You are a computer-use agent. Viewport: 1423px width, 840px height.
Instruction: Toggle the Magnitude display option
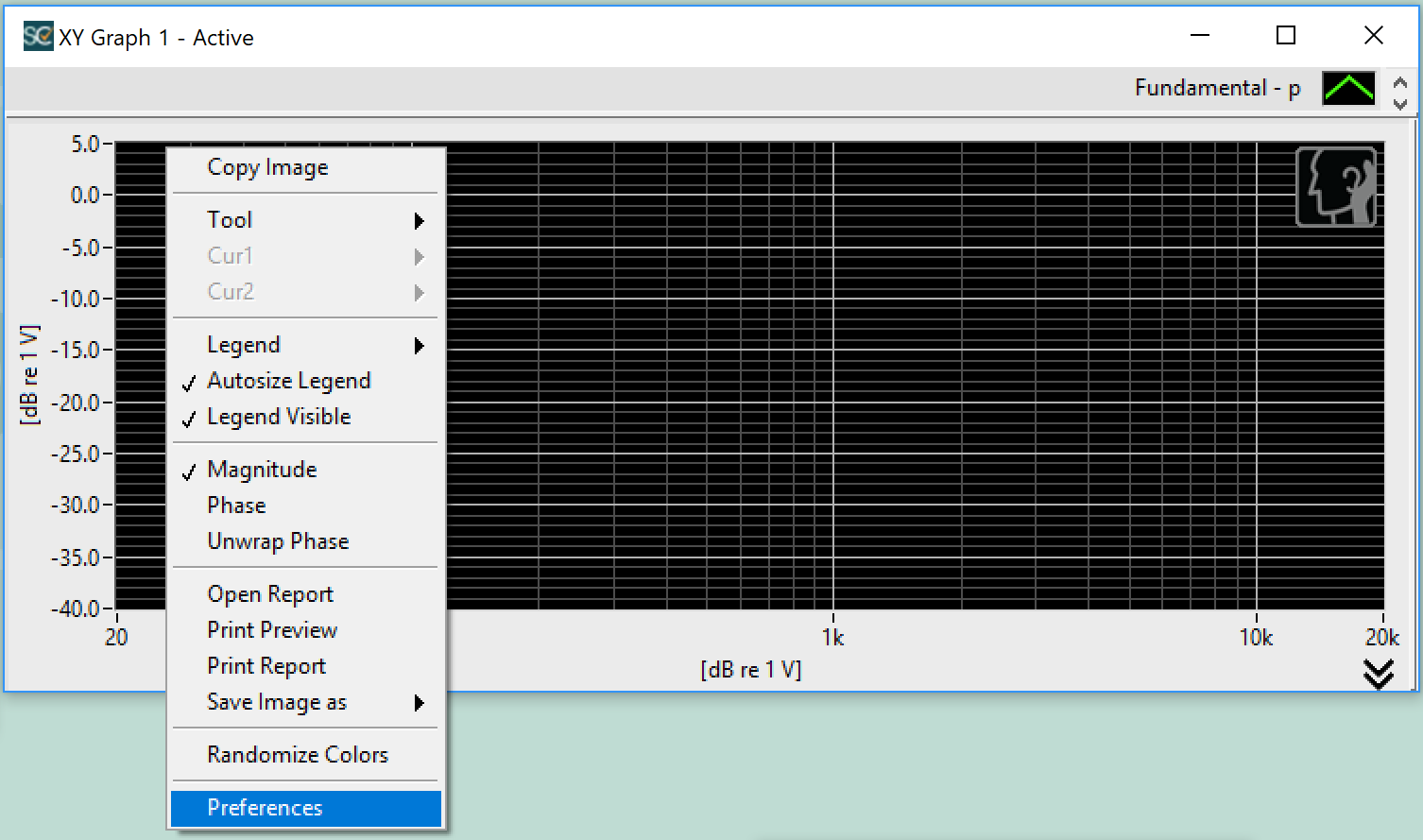pos(306,471)
